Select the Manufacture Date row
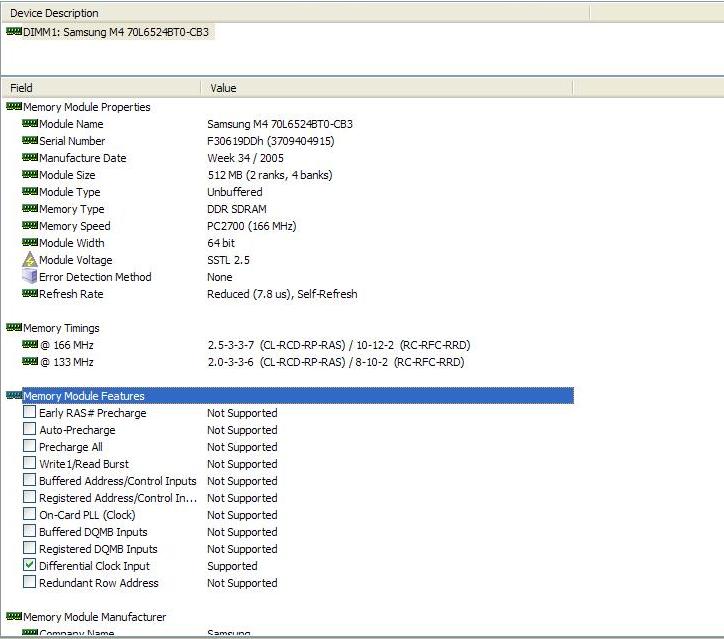 (x=82, y=158)
